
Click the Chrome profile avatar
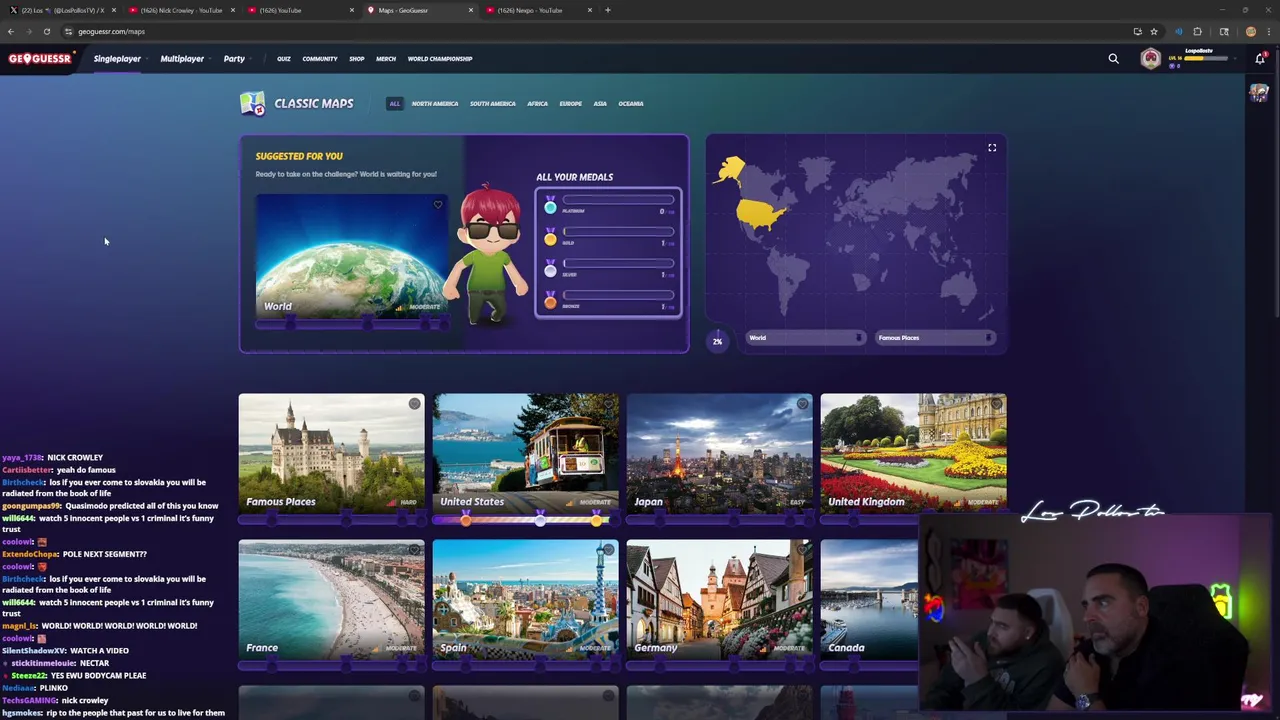[x=1250, y=31]
